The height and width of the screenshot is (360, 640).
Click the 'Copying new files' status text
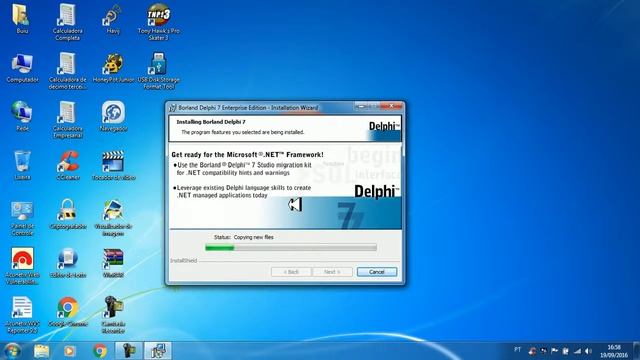253,237
